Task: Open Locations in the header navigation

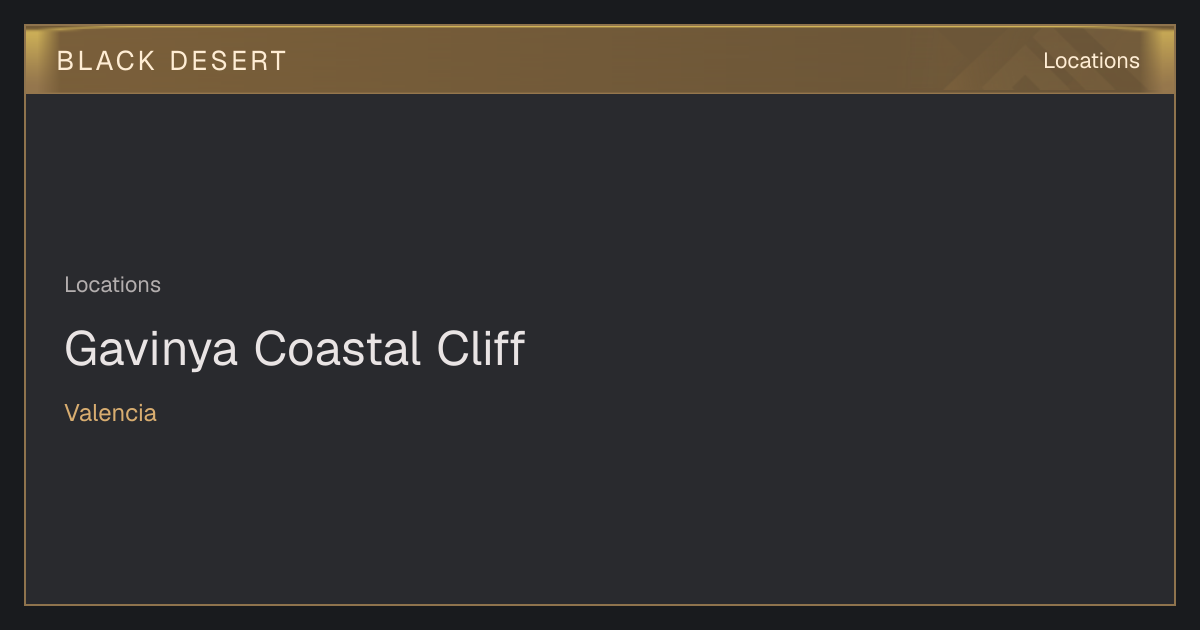Action: click(x=1091, y=61)
